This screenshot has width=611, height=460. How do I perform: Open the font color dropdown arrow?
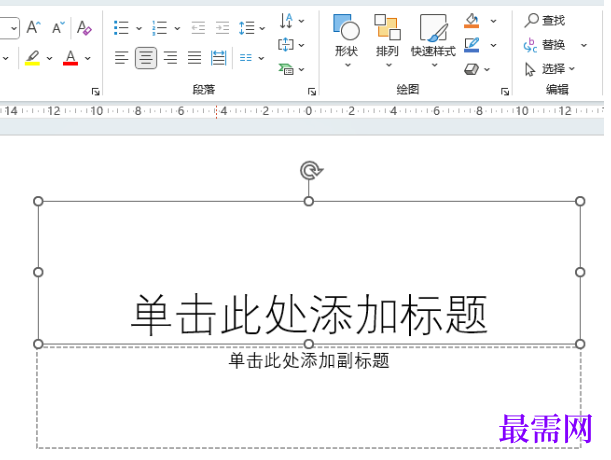88,58
